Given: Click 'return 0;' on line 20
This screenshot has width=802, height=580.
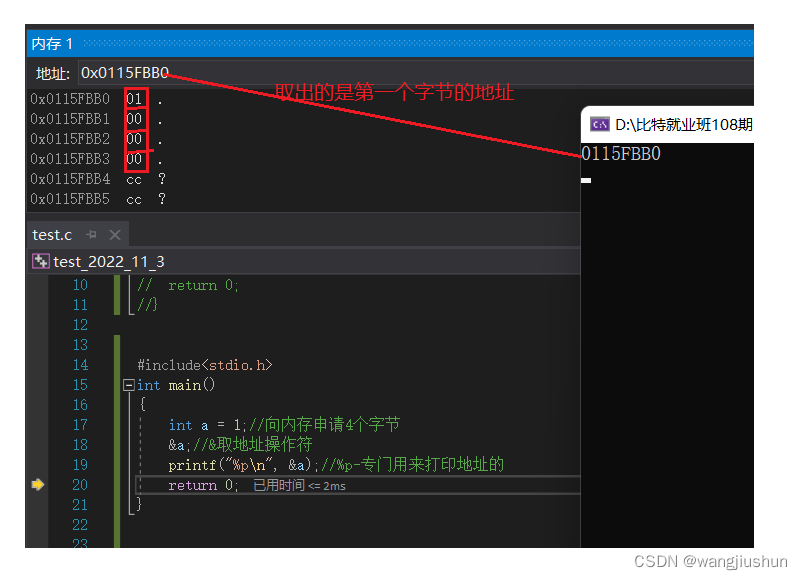Looking at the screenshot, I should (x=203, y=485).
